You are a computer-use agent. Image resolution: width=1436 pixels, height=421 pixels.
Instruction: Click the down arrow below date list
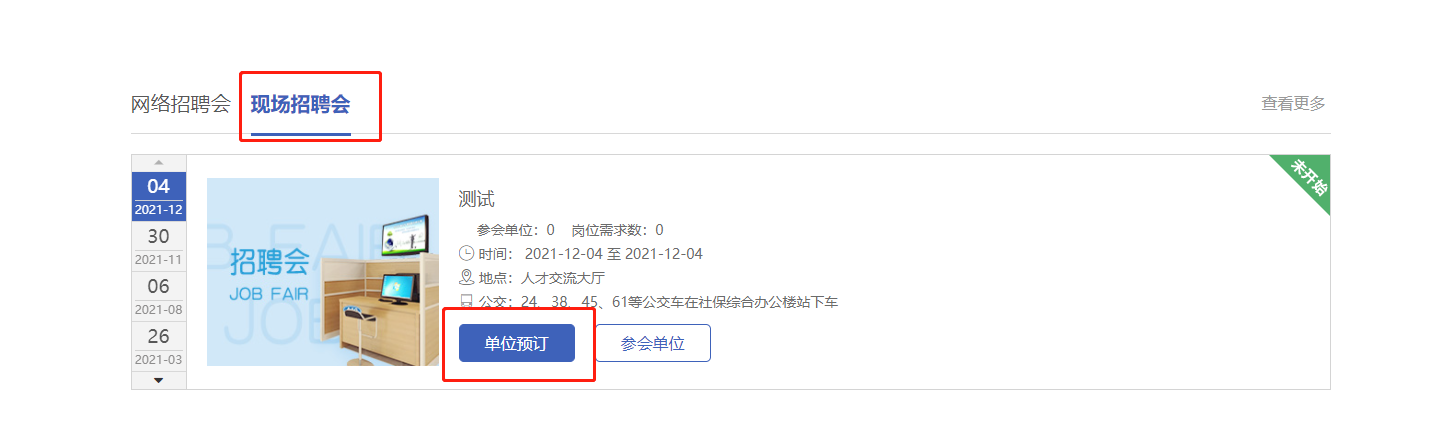158,380
